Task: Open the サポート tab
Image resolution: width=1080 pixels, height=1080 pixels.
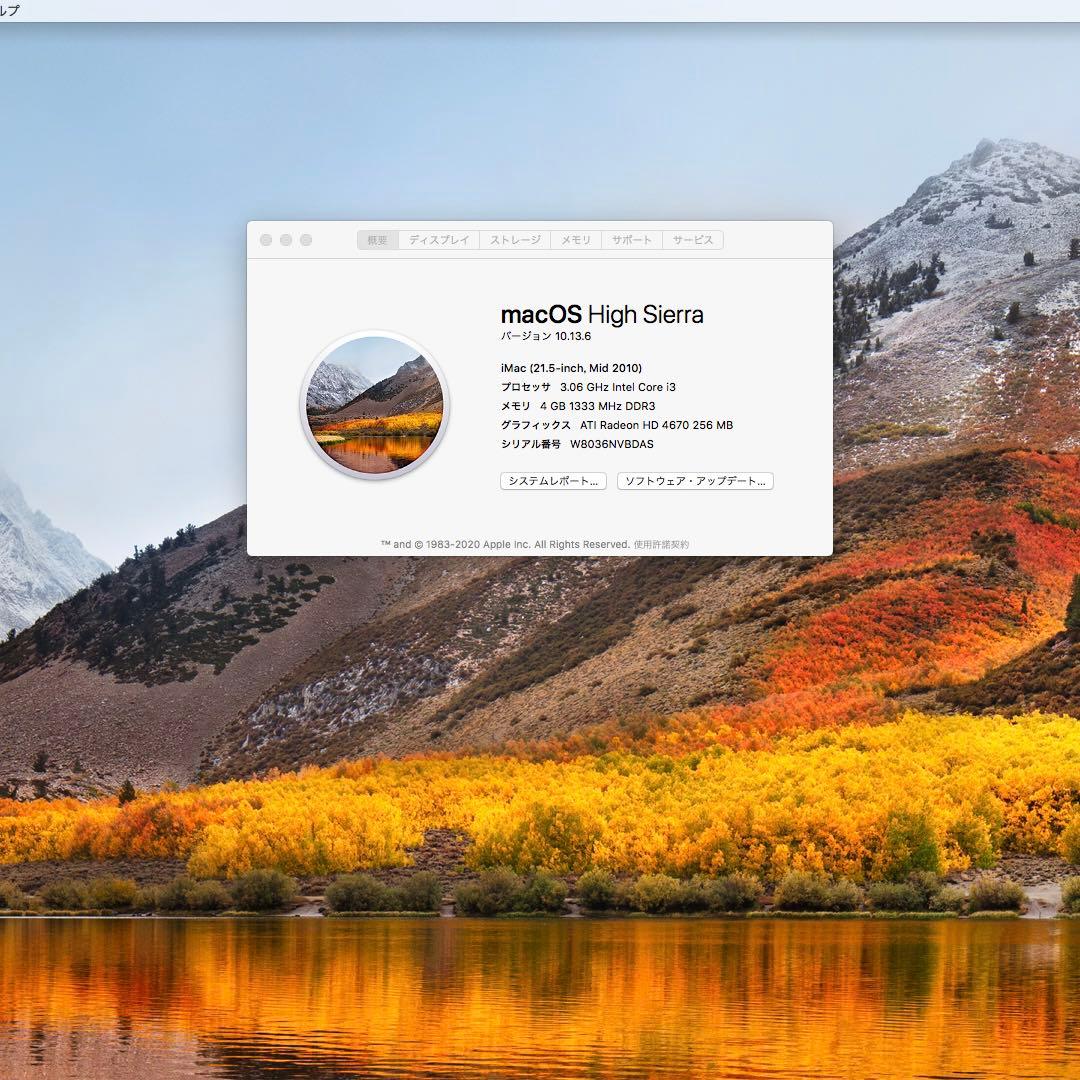Action: tap(632, 240)
